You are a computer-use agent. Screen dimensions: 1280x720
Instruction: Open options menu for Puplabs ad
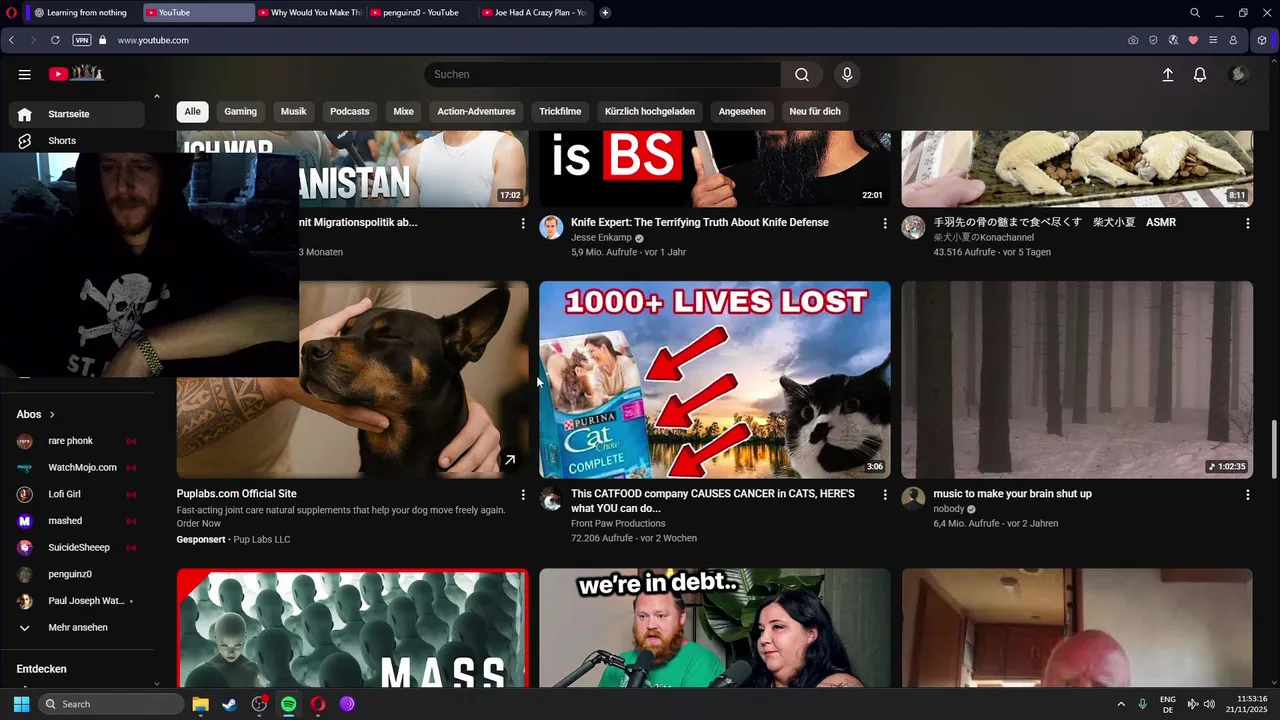point(522,494)
